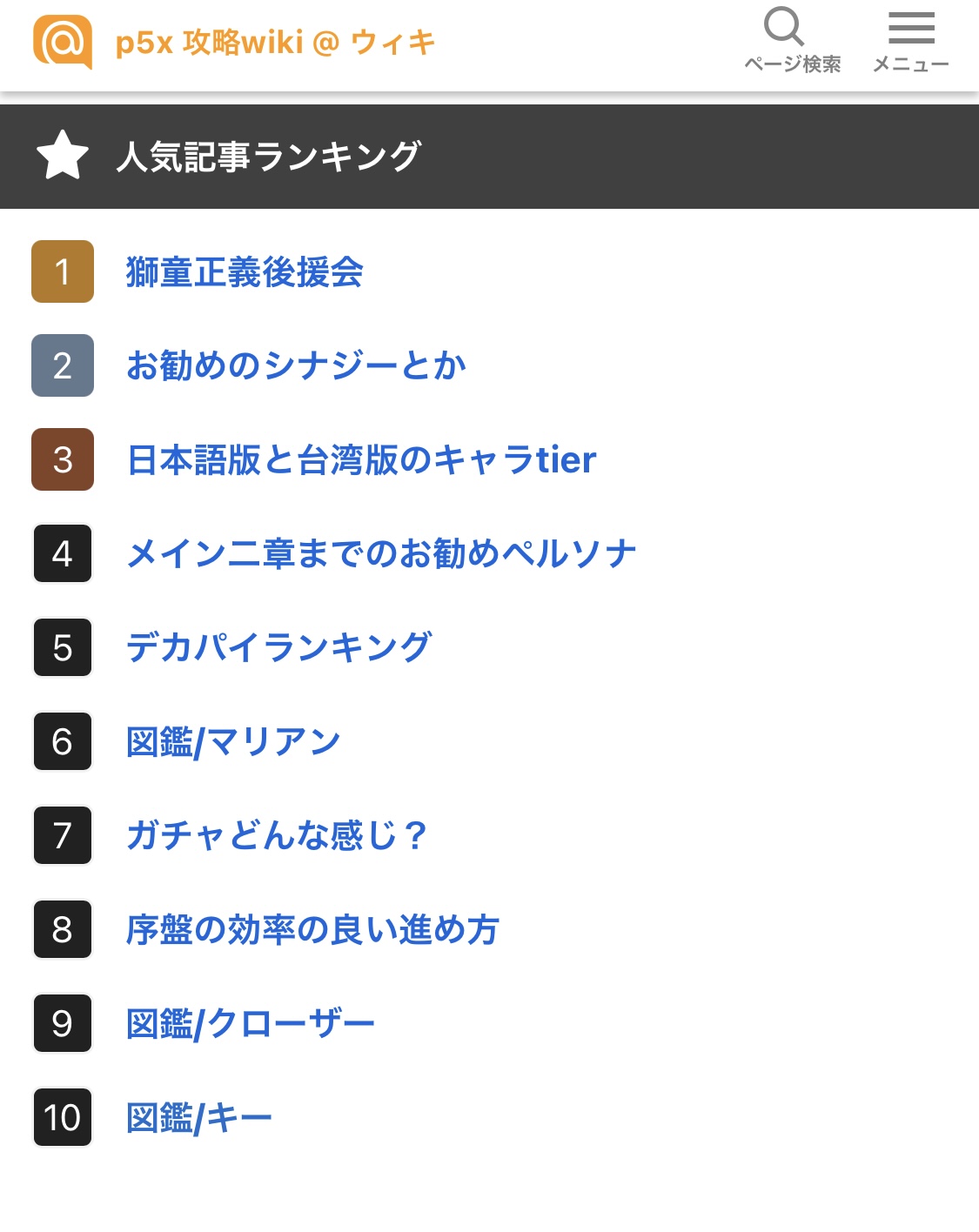Click the 人気記事ランキング header bar
979x1232 pixels.
489,157
